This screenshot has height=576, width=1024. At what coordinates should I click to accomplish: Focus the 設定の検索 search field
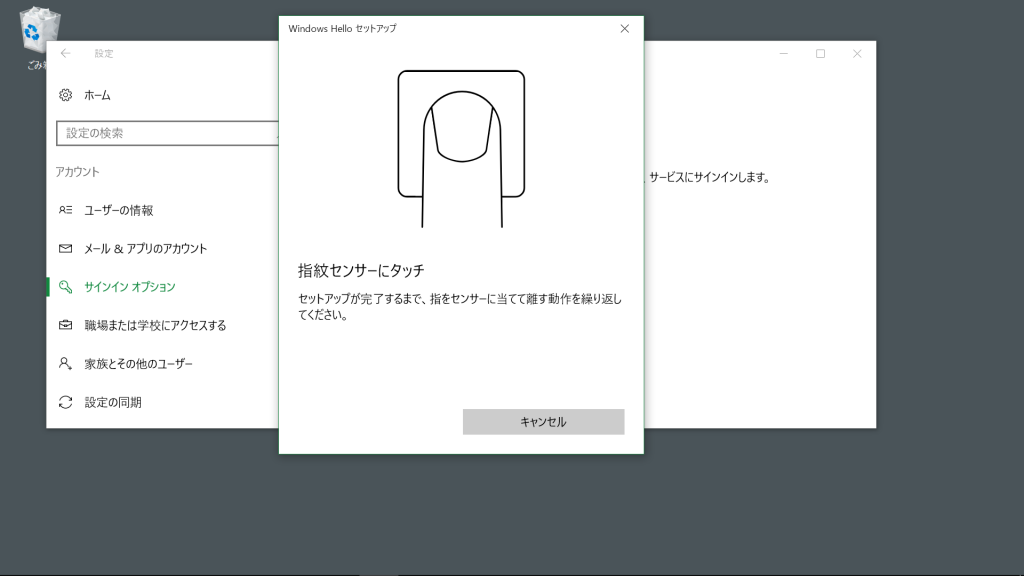click(168, 133)
